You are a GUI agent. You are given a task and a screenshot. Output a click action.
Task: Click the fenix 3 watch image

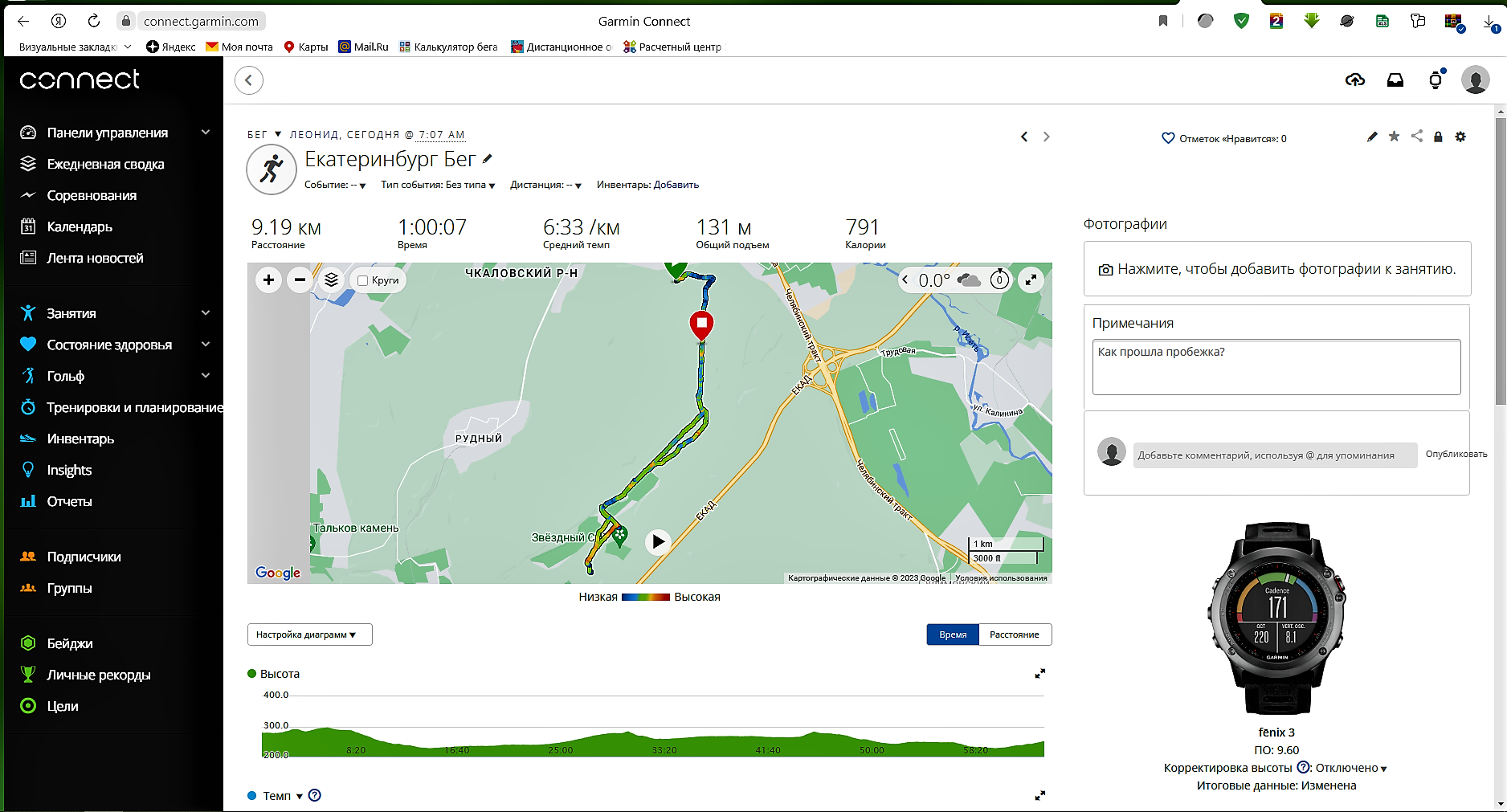coord(1276,618)
